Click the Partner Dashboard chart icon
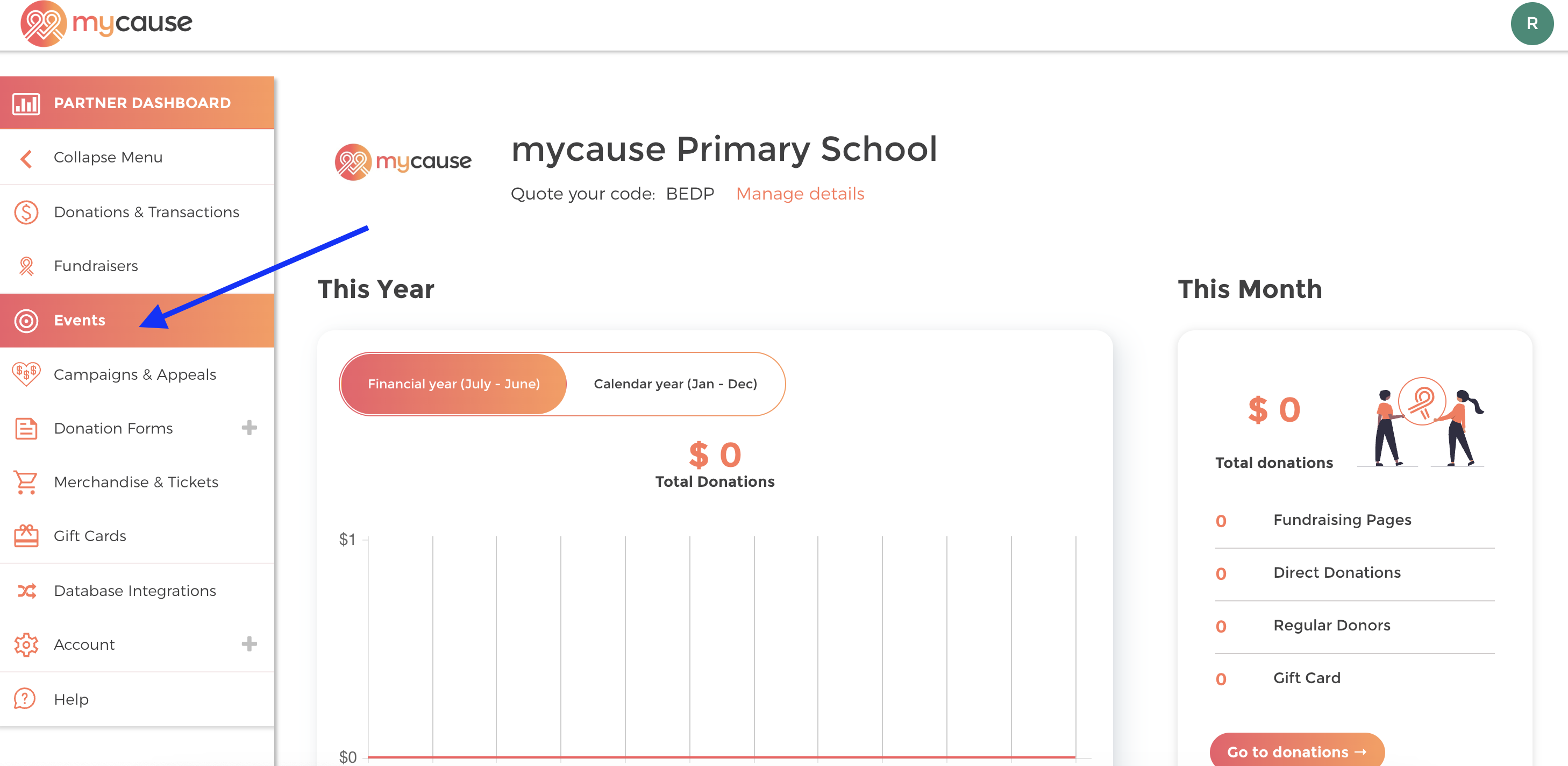The height and width of the screenshot is (766, 1568). point(26,103)
